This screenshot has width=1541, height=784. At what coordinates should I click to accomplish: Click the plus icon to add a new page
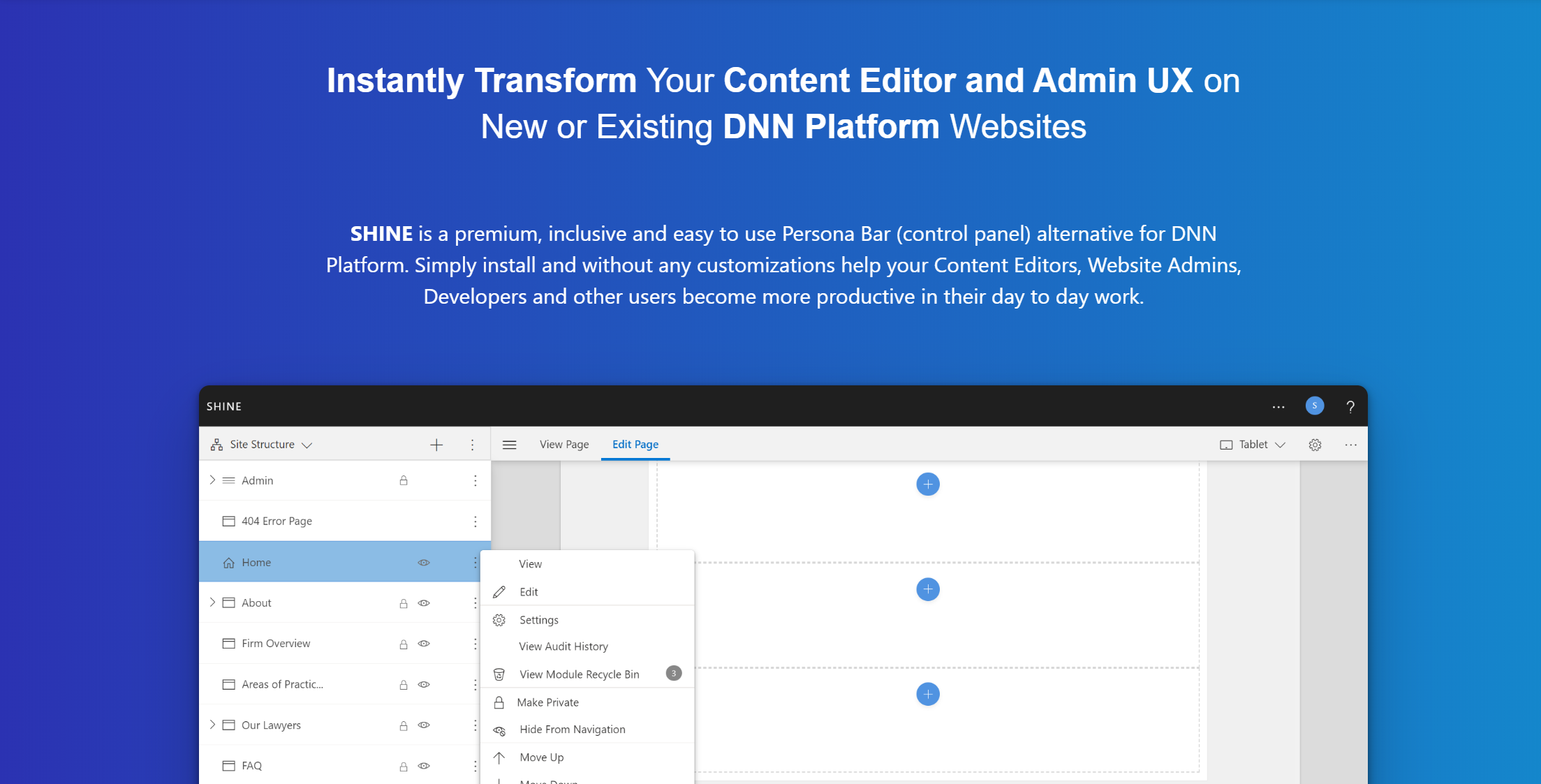tap(436, 444)
